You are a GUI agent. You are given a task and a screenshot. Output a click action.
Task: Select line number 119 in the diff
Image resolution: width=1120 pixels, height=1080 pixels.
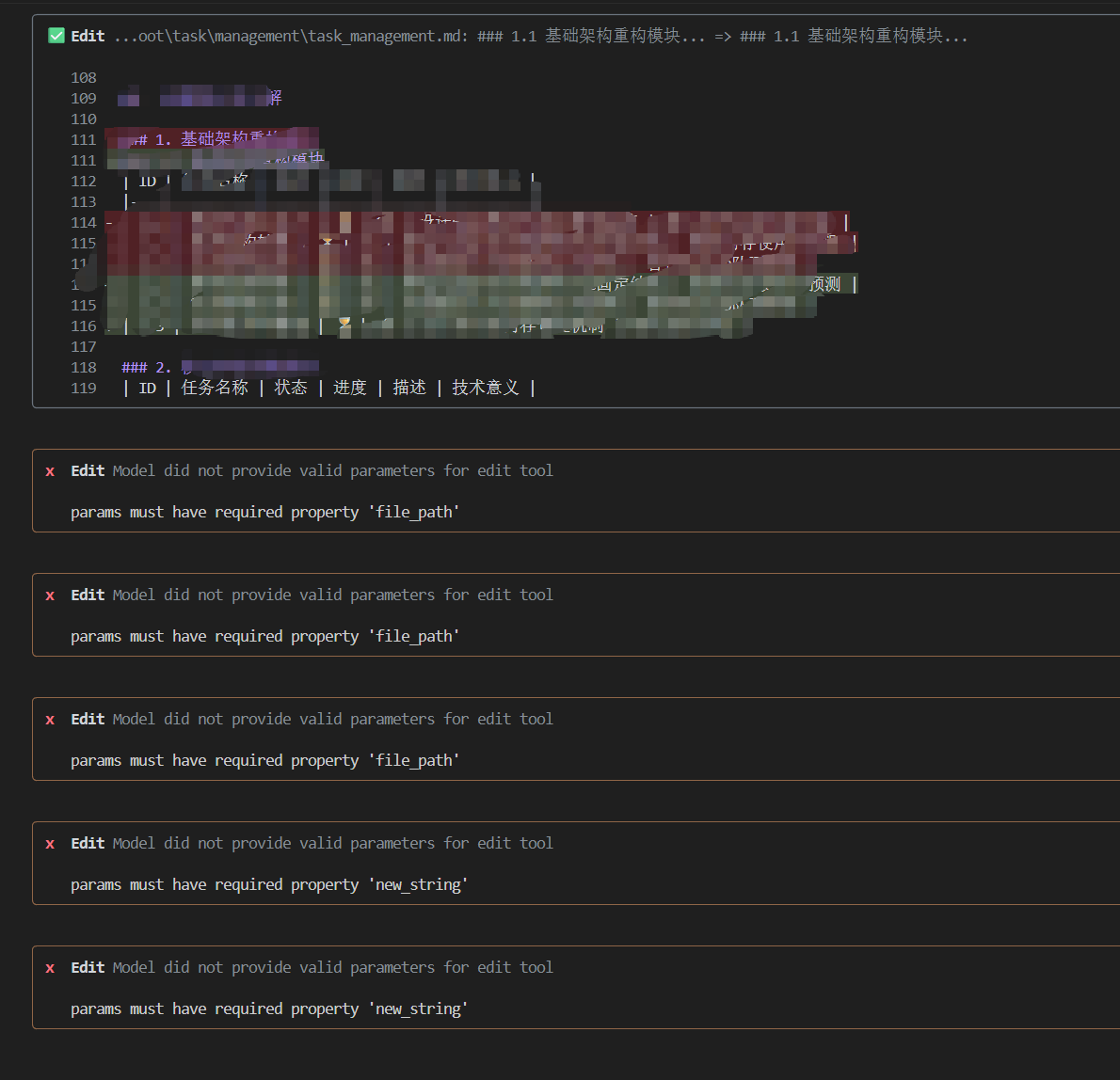tap(84, 389)
